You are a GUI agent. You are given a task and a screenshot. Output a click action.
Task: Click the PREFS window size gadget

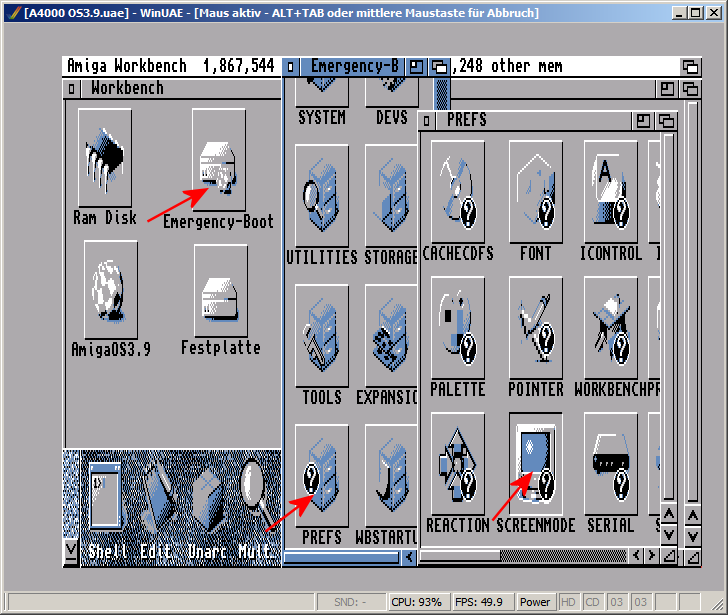(669, 555)
